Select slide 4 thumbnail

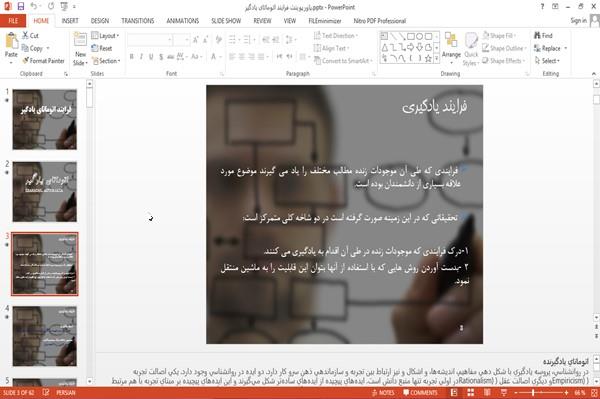coord(45,336)
